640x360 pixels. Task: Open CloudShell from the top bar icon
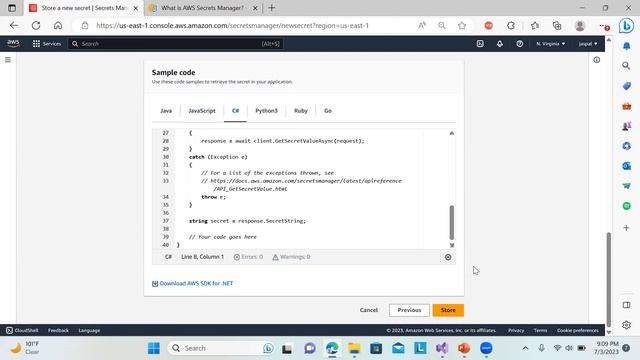[480, 44]
